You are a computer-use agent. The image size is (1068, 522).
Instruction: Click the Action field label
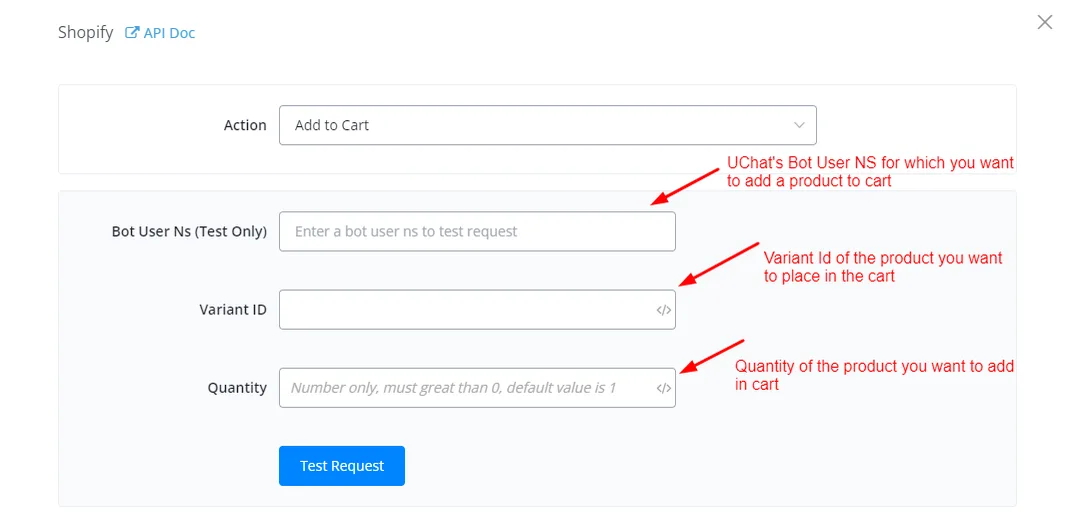tap(245, 125)
